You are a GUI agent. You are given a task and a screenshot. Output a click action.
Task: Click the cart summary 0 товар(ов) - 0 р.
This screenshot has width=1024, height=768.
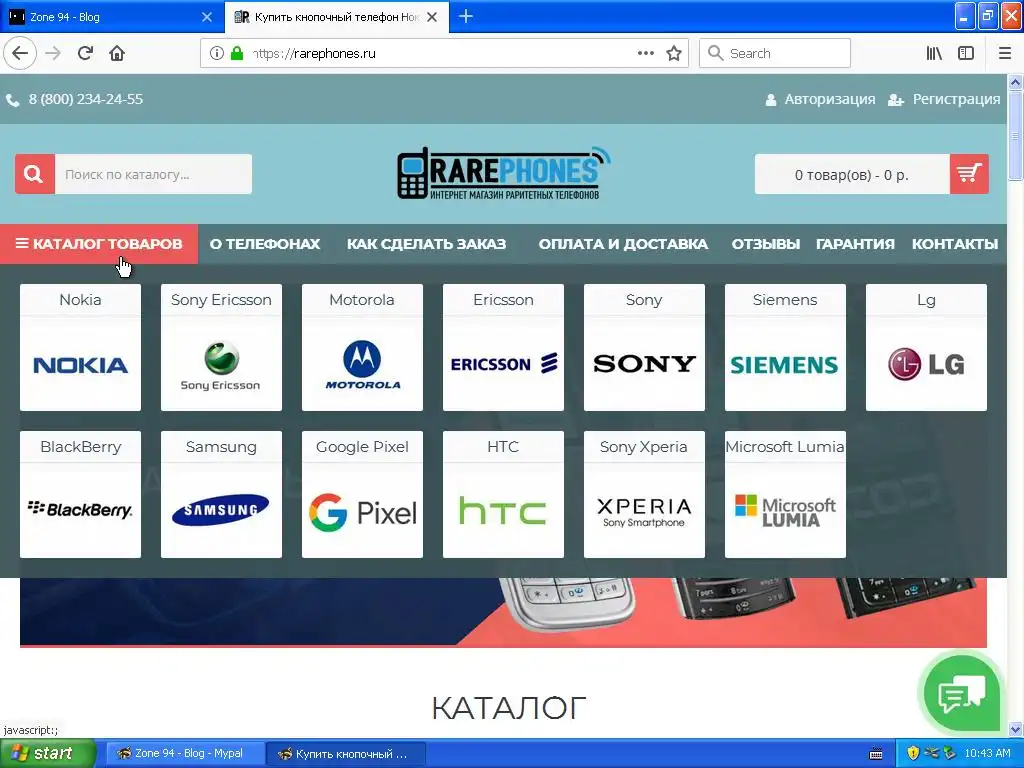tap(852, 174)
